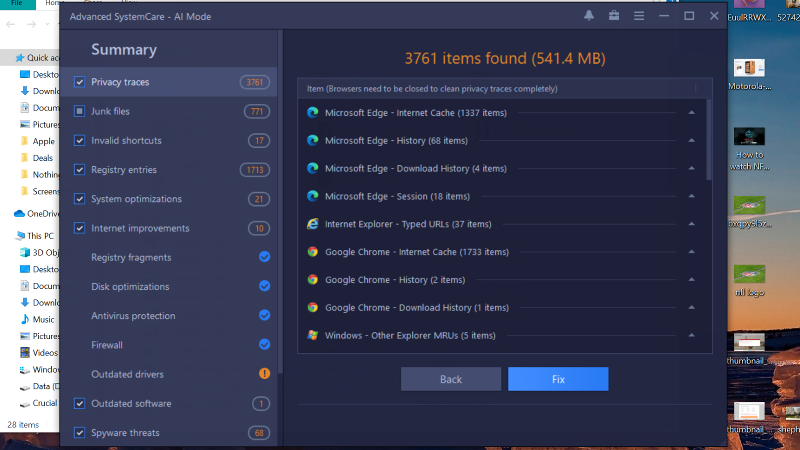Click the Edge icon beside Download History
Screen dimensions: 800x450
(x=313, y=168)
